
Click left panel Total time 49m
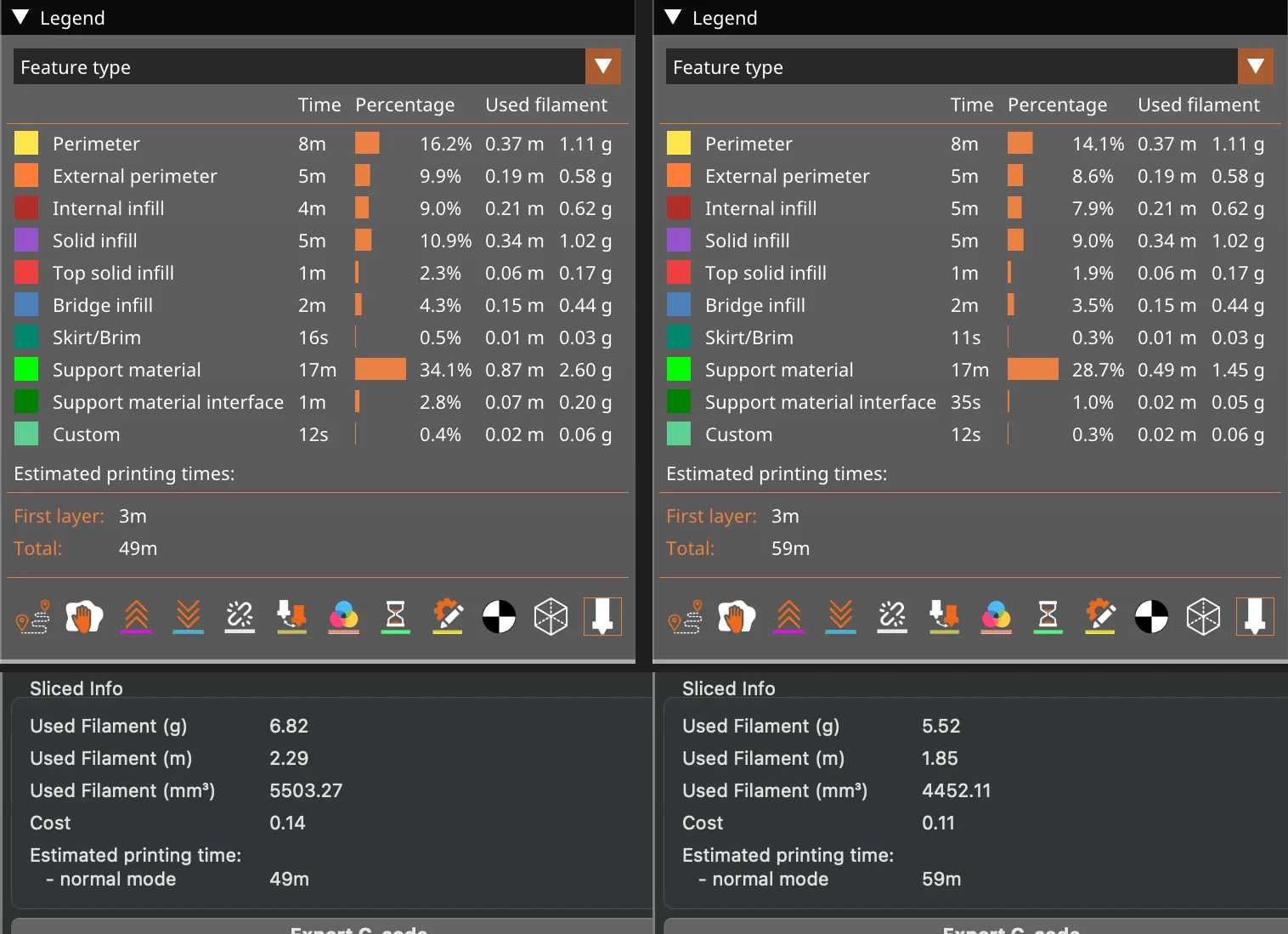tap(138, 548)
